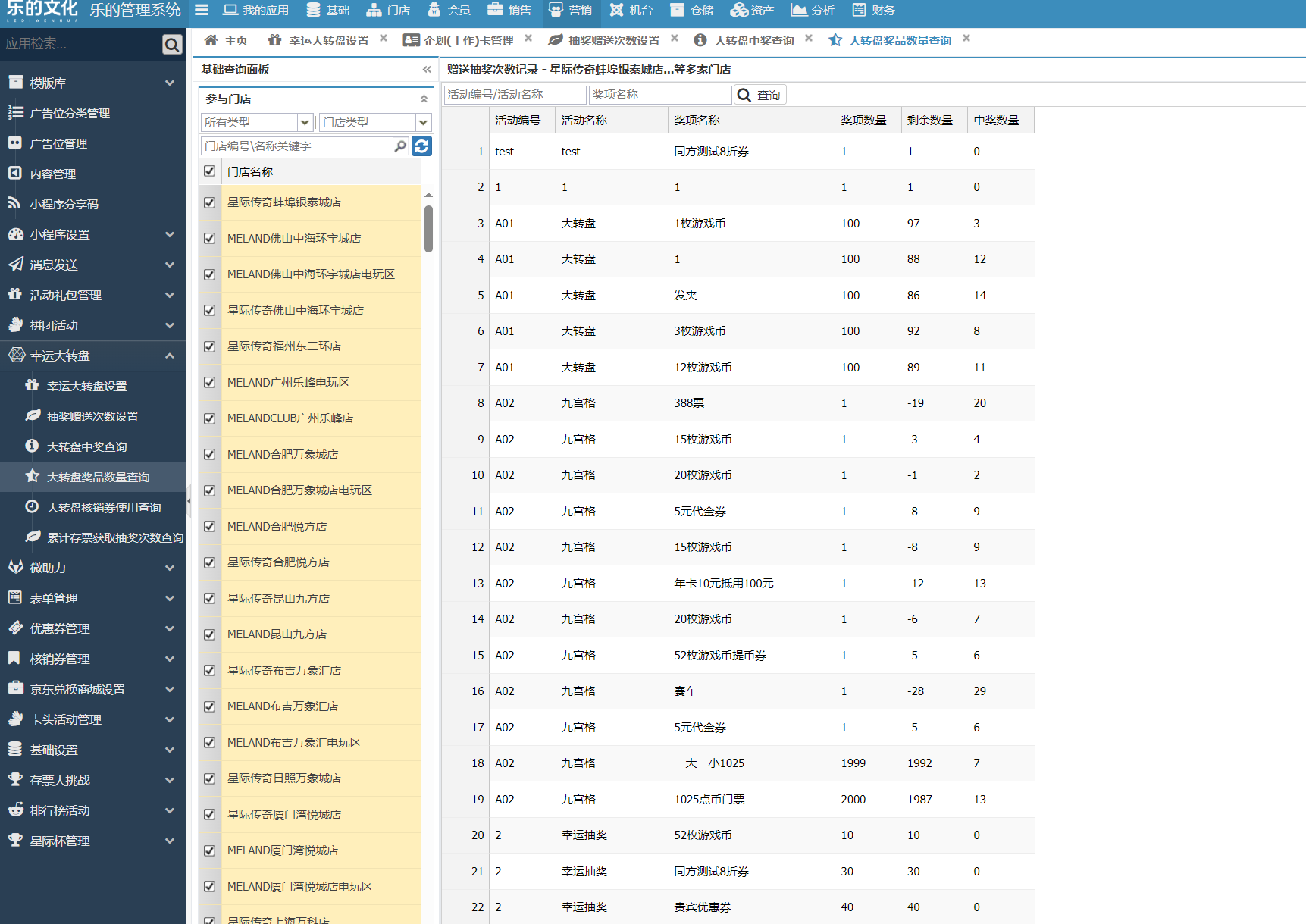Switch to the 企划(工作)卡管理 tab

point(459,40)
